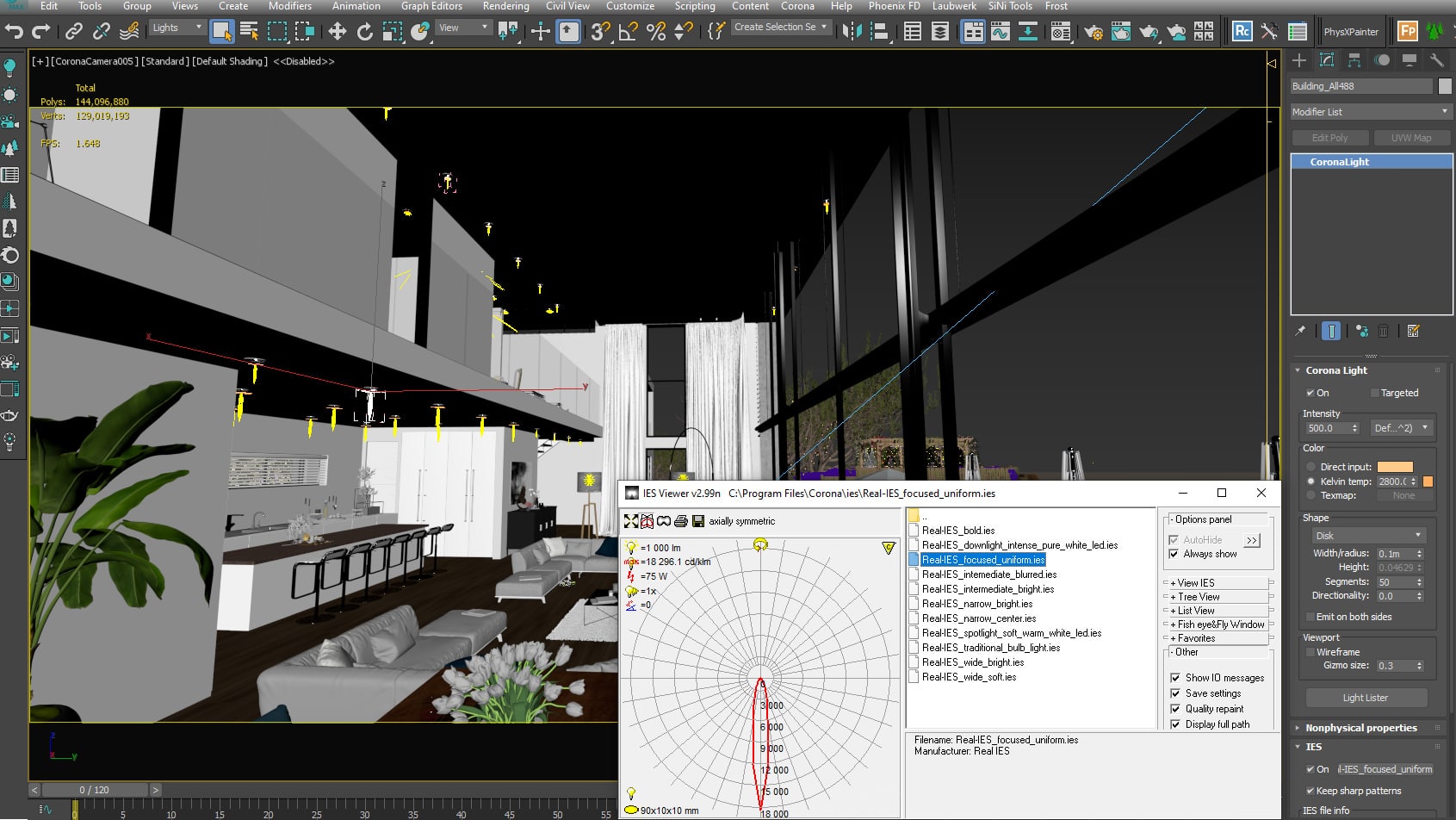The image size is (1456, 820).
Task: Click the Rc plugin icon
Action: pos(1242,32)
